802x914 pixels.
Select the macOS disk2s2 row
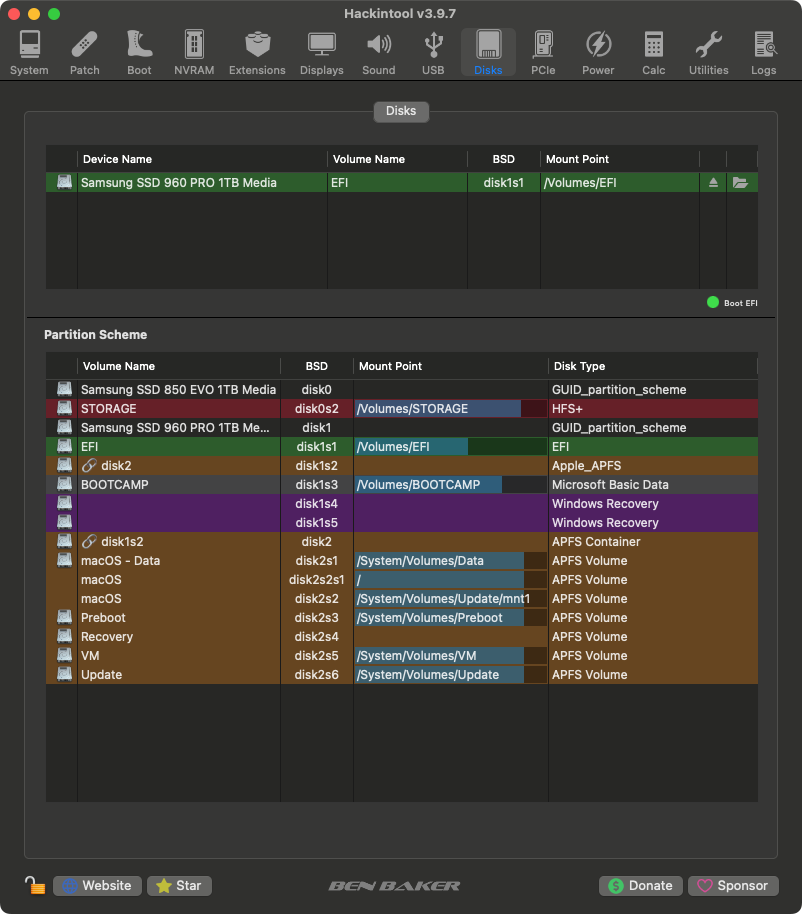[x=402, y=599]
